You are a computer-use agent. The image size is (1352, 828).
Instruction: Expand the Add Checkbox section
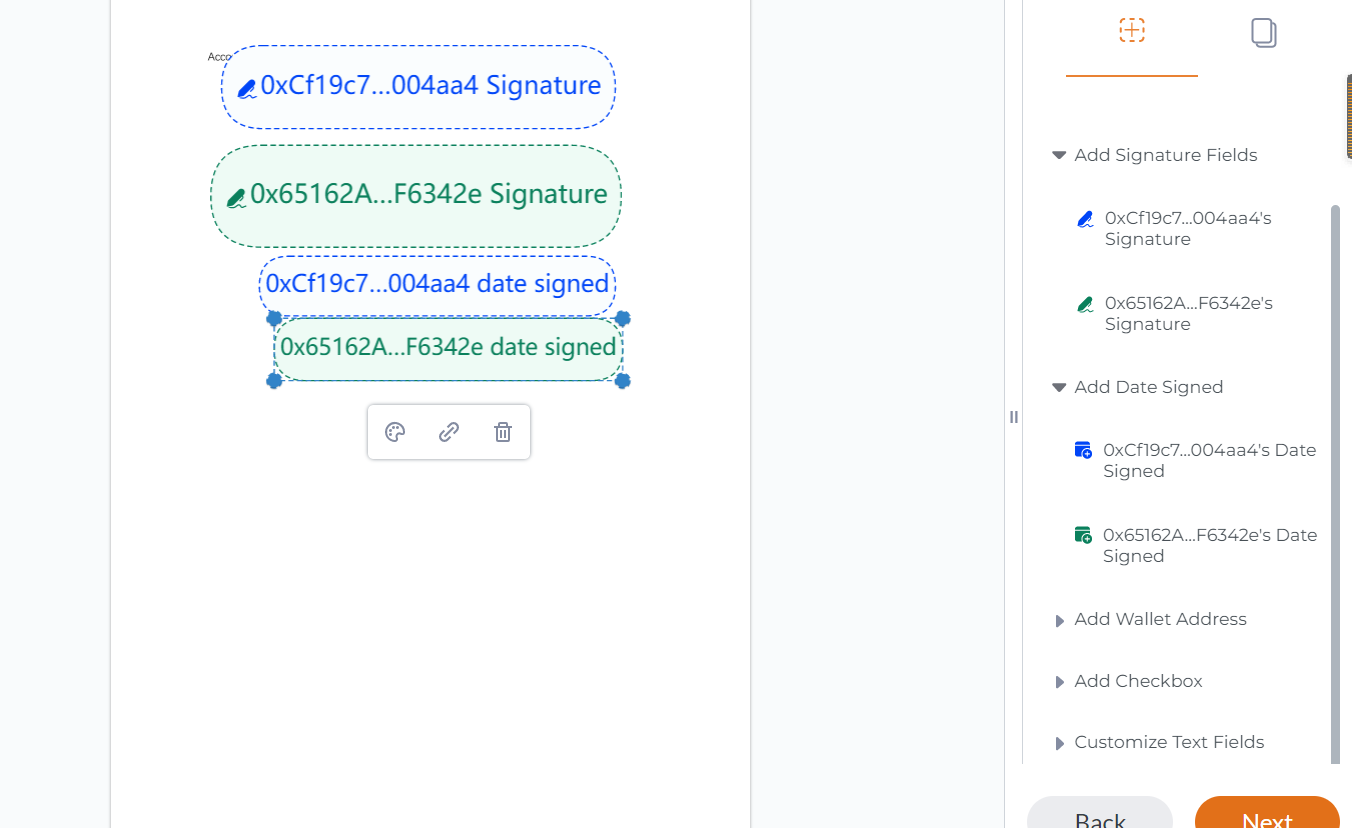1128,682
